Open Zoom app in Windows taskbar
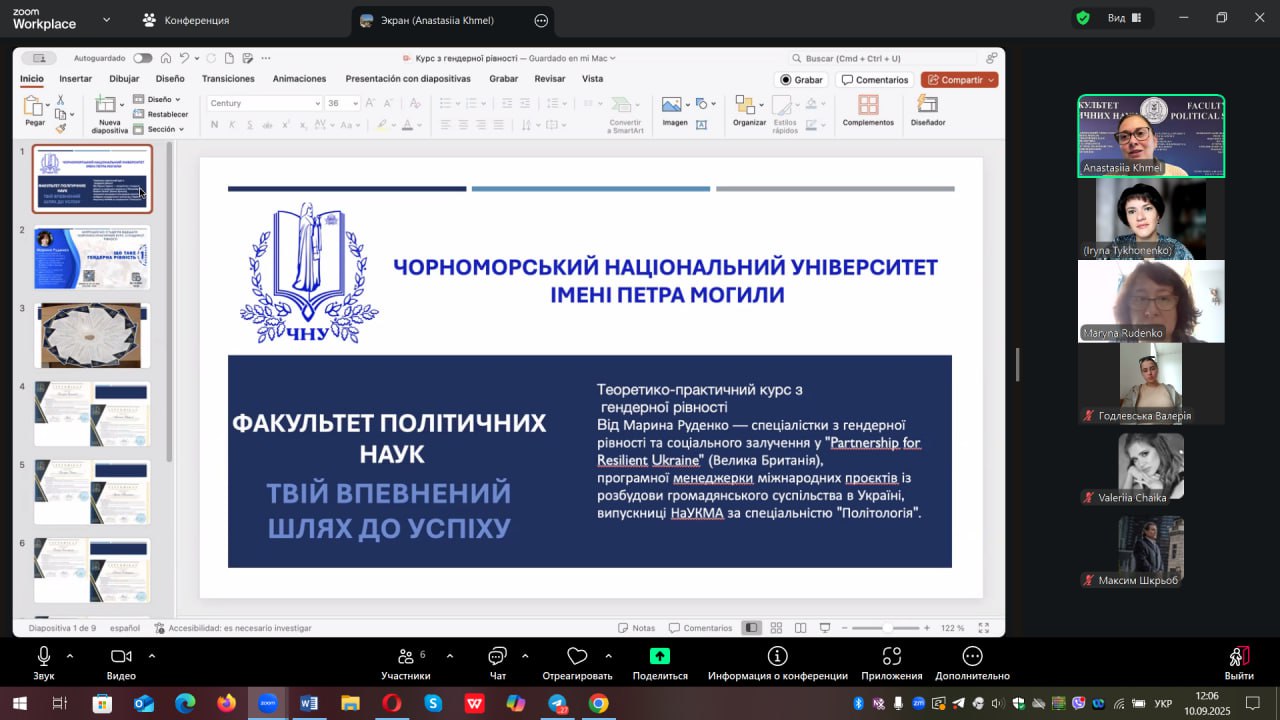Viewport: 1280px width, 720px height. pyautogui.click(x=267, y=703)
